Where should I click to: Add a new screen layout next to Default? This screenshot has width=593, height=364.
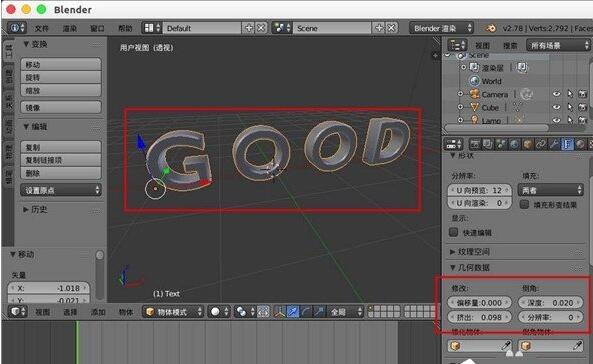[249, 28]
